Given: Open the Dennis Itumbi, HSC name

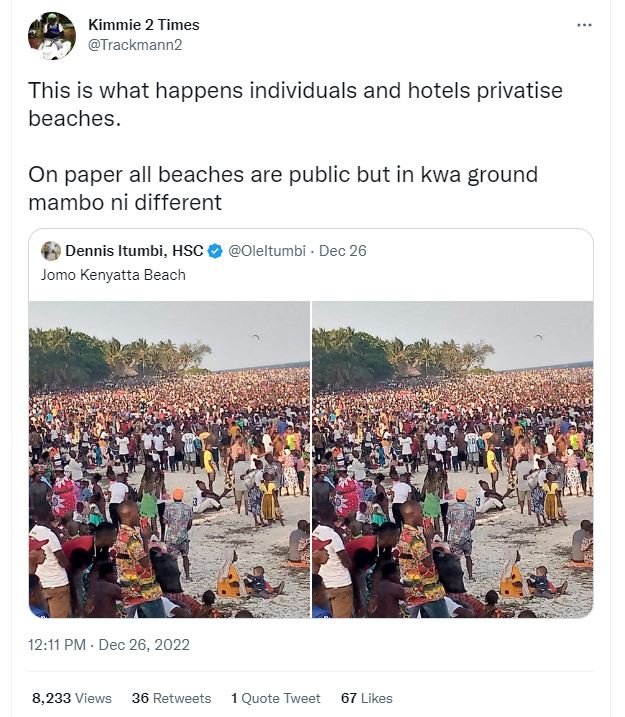Looking at the screenshot, I should pyautogui.click(x=134, y=251).
